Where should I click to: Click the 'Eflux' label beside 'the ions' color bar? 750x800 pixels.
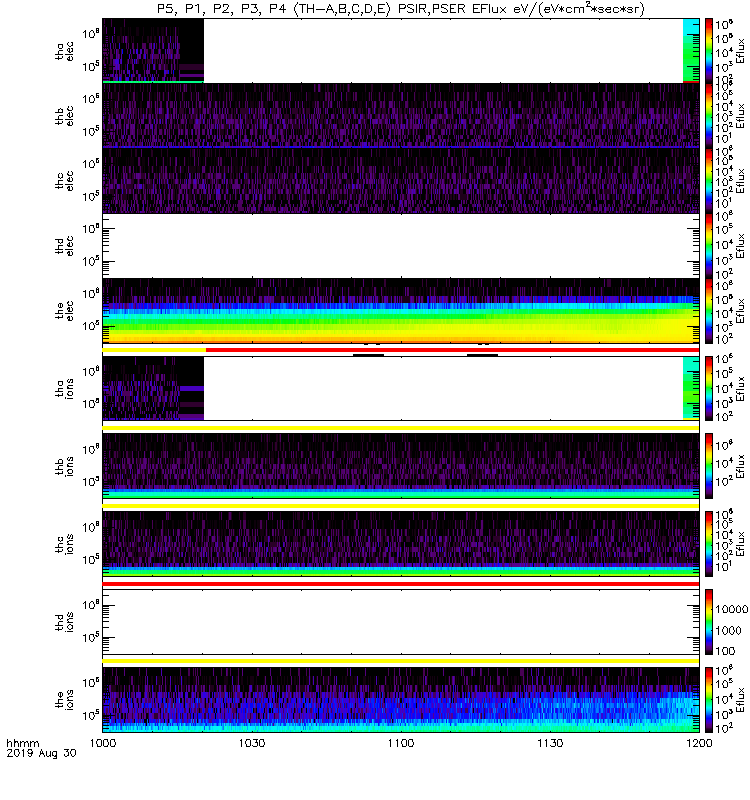coord(740,700)
